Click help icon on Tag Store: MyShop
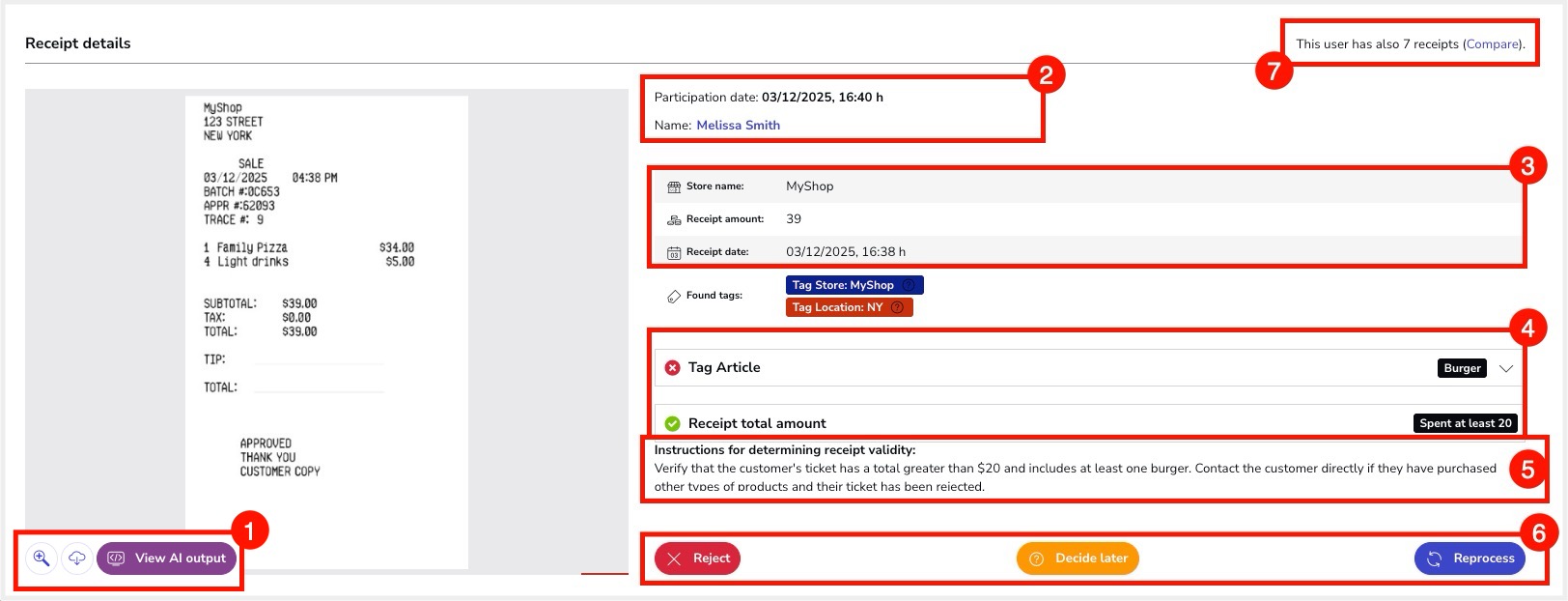1568x601 pixels. (x=909, y=285)
